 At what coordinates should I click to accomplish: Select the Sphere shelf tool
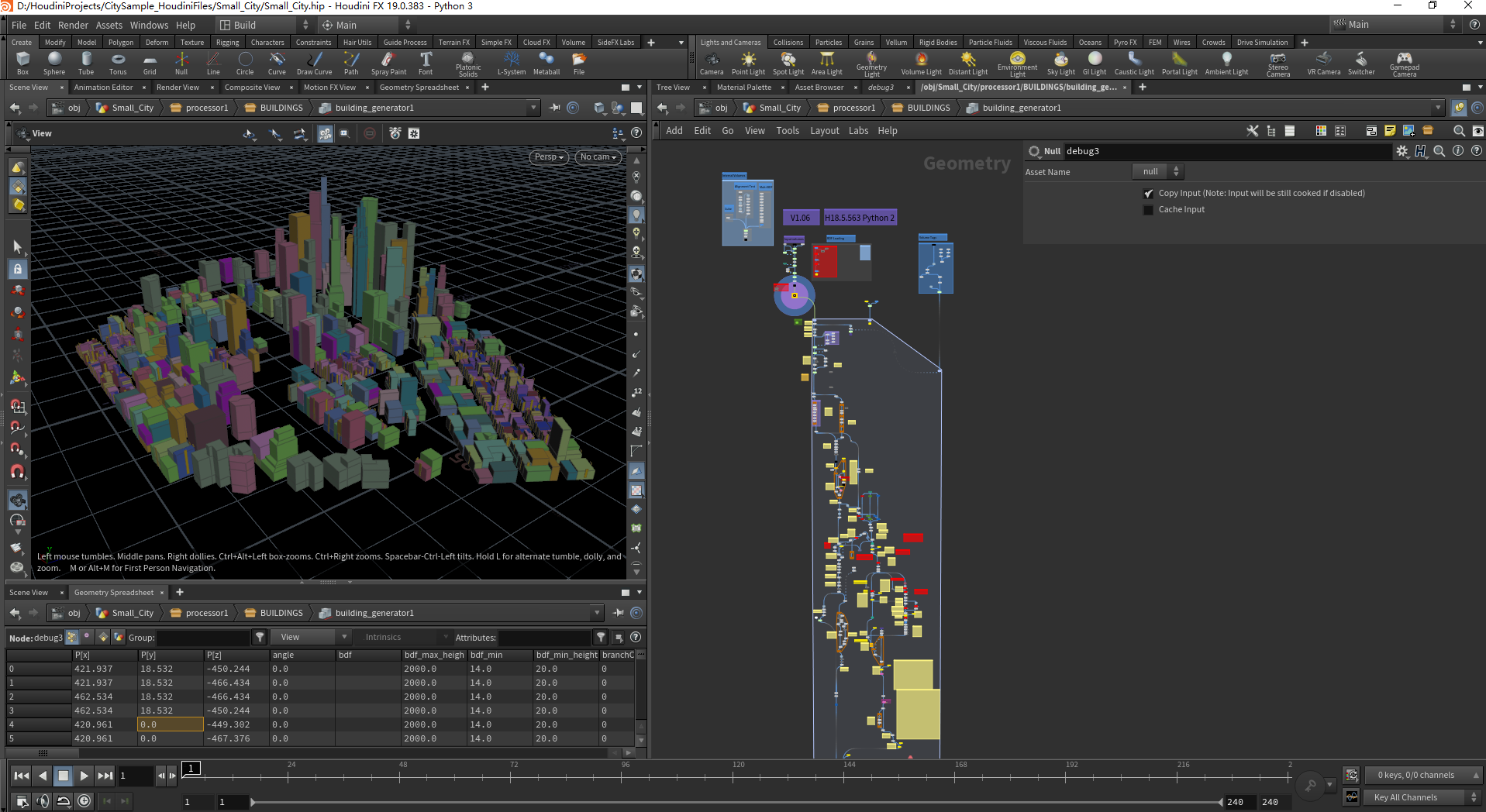pos(54,63)
